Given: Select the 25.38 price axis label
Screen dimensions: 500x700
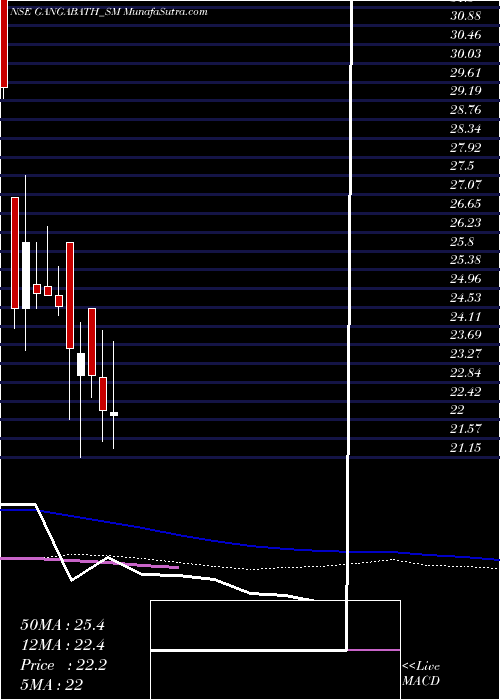Looking at the screenshot, I should 466,260.
